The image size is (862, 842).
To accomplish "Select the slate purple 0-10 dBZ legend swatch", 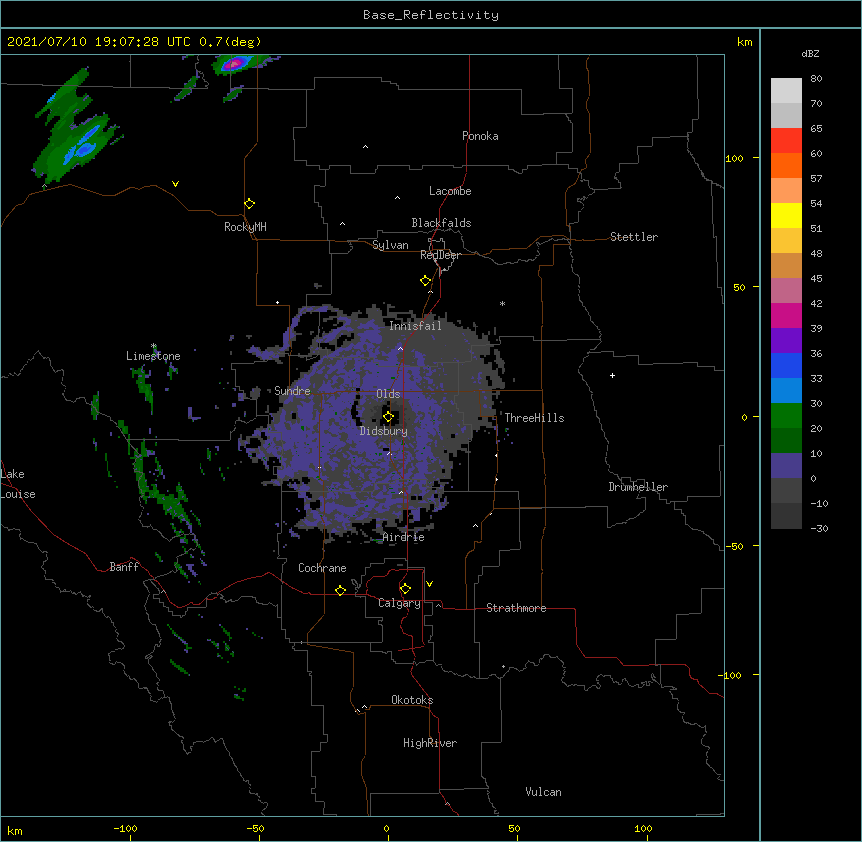I will click(x=786, y=466).
